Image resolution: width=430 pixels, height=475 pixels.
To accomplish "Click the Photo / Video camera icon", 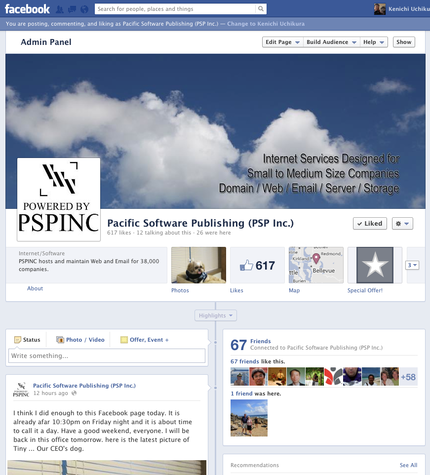I will [60, 340].
